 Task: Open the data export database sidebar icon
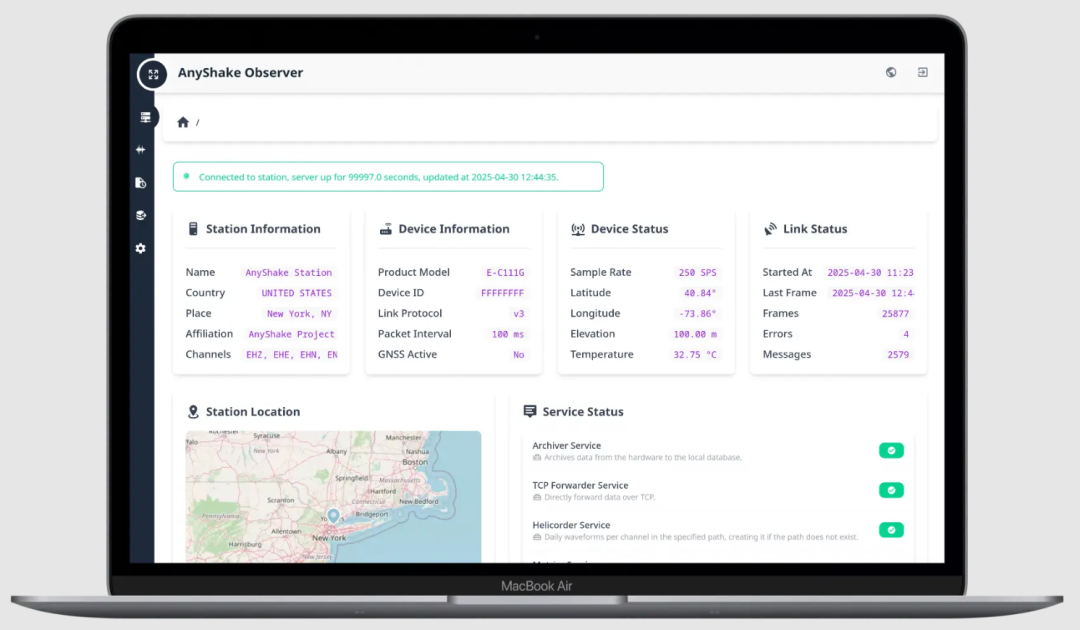click(141, 216)
